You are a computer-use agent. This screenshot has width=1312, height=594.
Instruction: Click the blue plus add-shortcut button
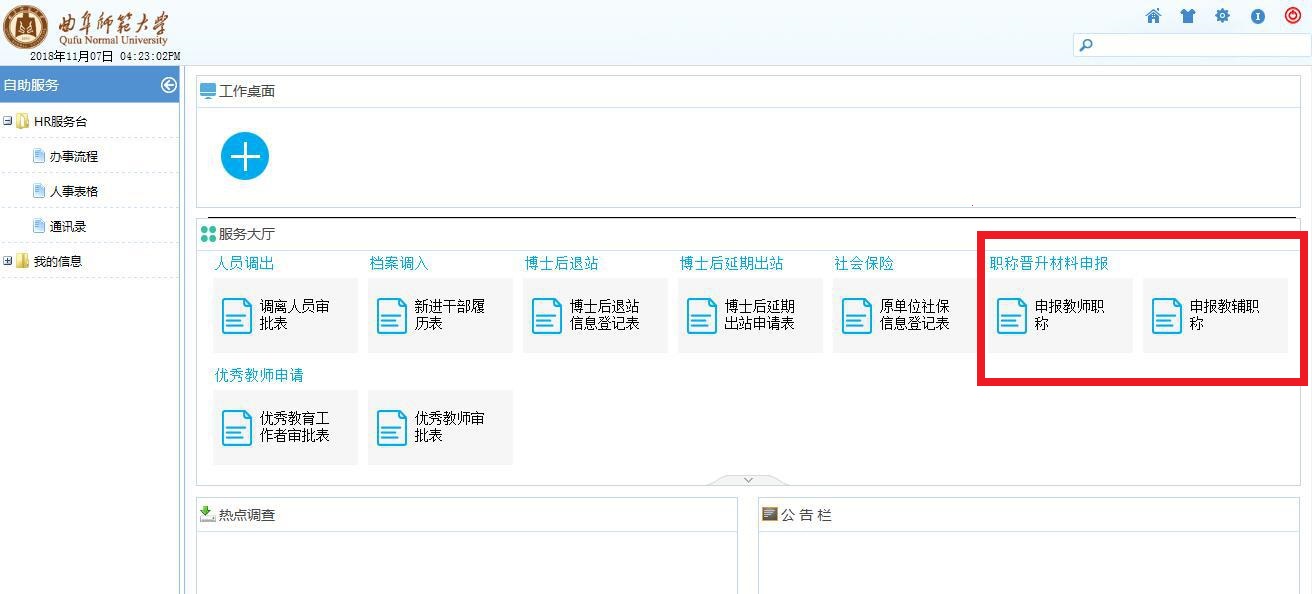coord(245,156)
